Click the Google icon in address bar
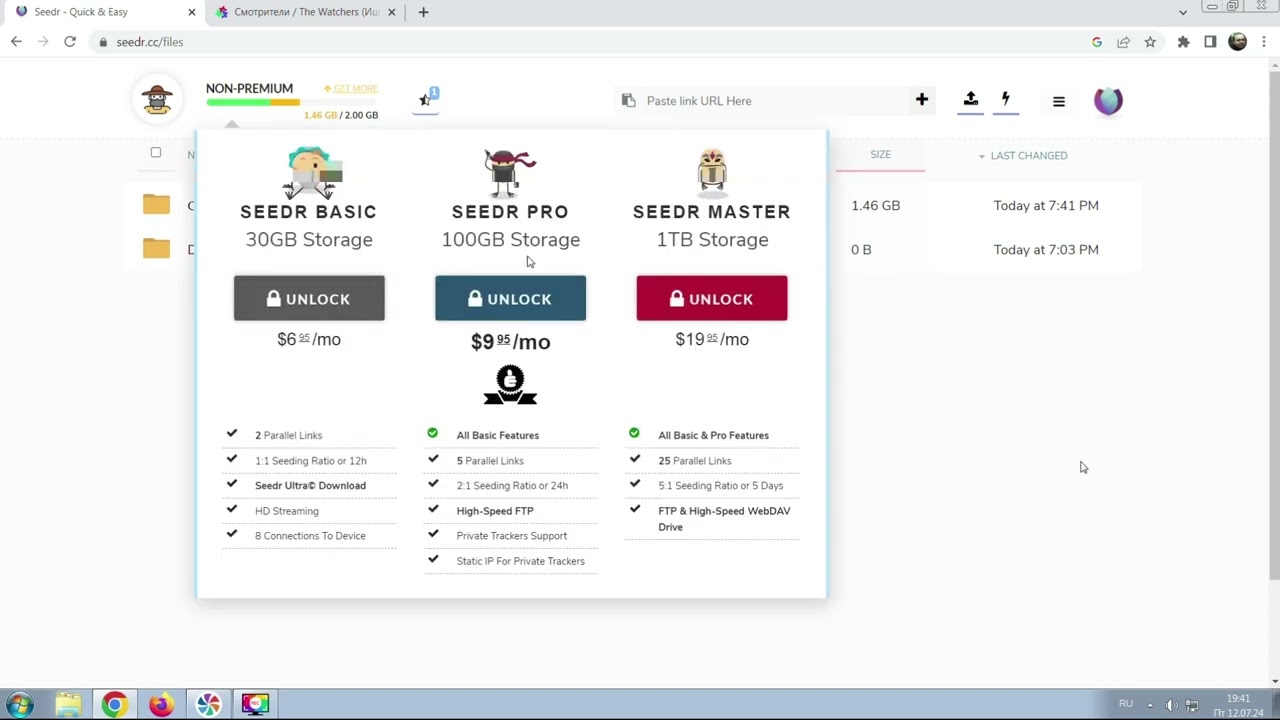1280x720 pixels. pyautogui.click(x=1097, y=42)
